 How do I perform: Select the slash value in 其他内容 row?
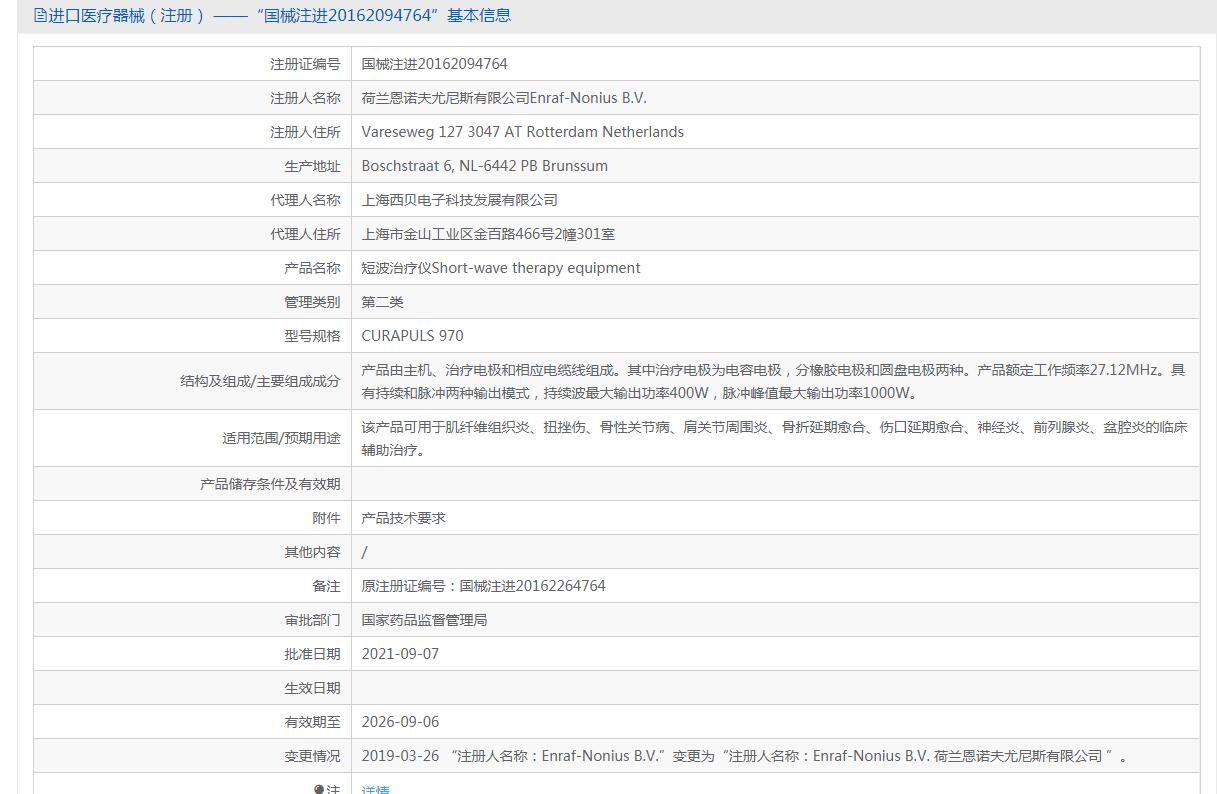(365, 552)
